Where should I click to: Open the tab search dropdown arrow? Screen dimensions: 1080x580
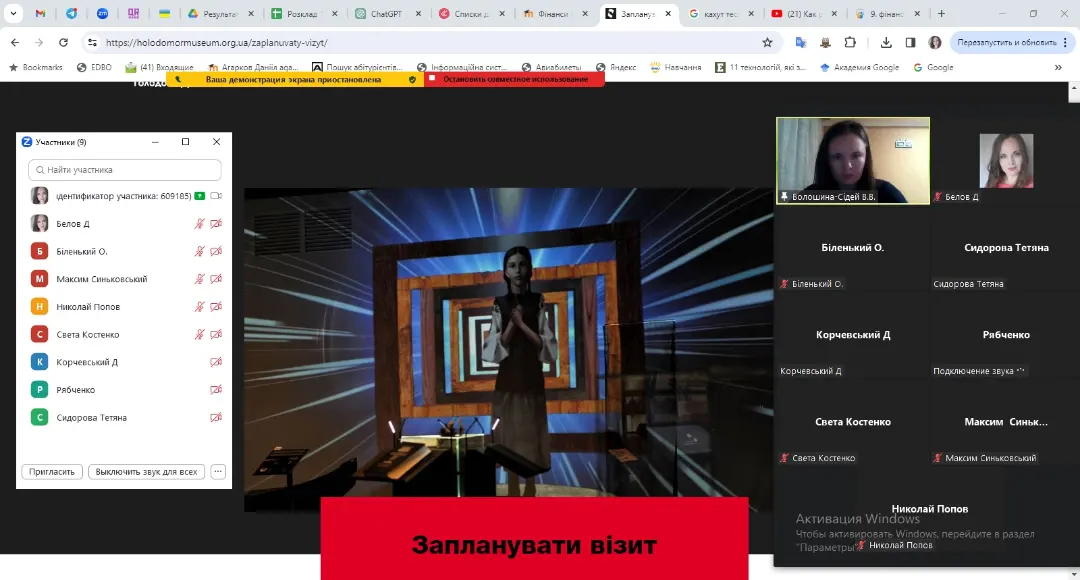click(13, 14)
